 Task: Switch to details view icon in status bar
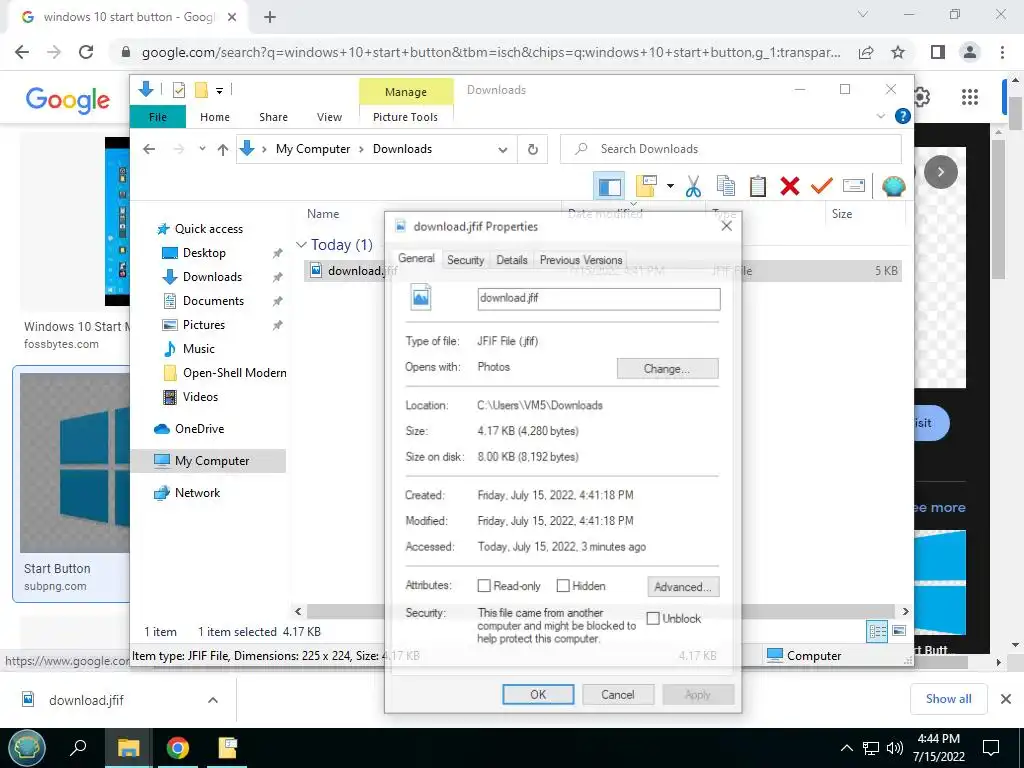877,631
